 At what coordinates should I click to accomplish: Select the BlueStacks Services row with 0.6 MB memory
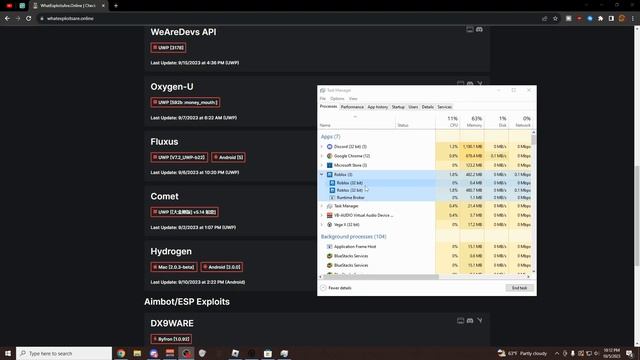click(x=425, y=256)
